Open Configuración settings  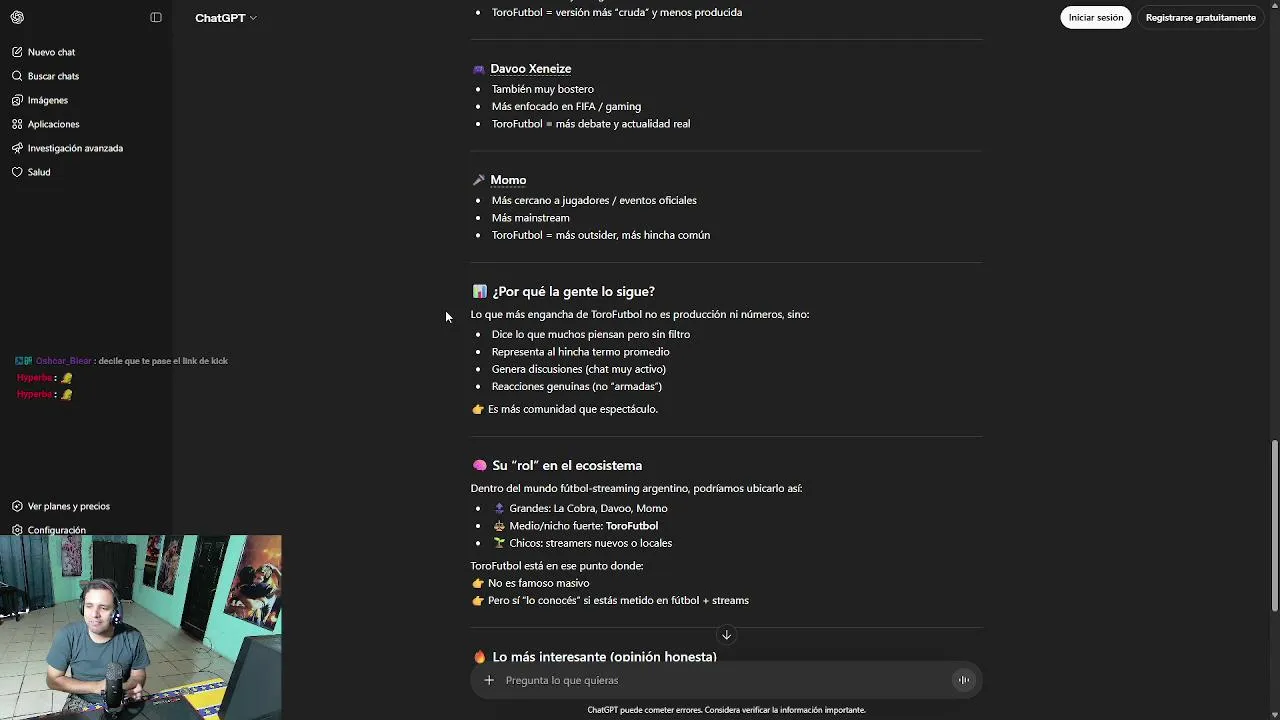(x=56, y=529)
